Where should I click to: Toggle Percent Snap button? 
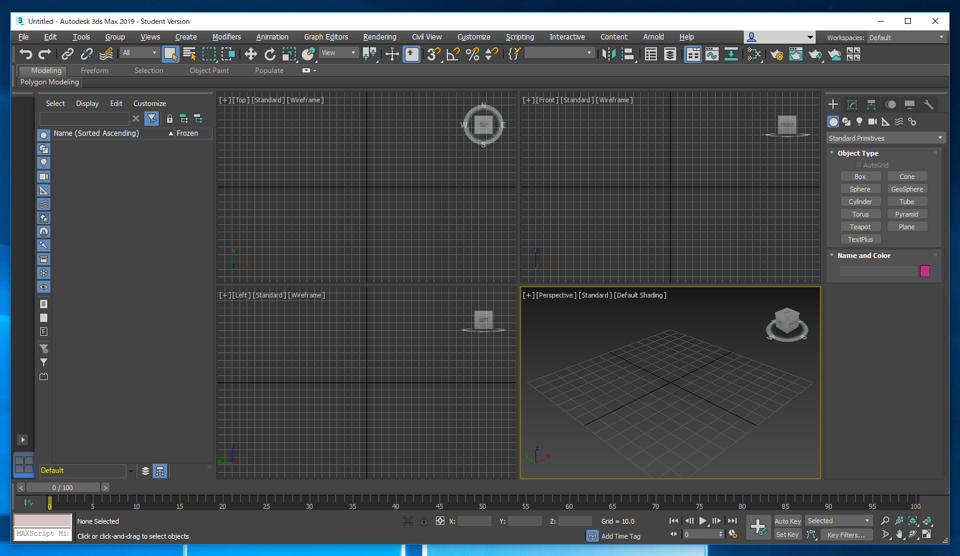point(472,54)
